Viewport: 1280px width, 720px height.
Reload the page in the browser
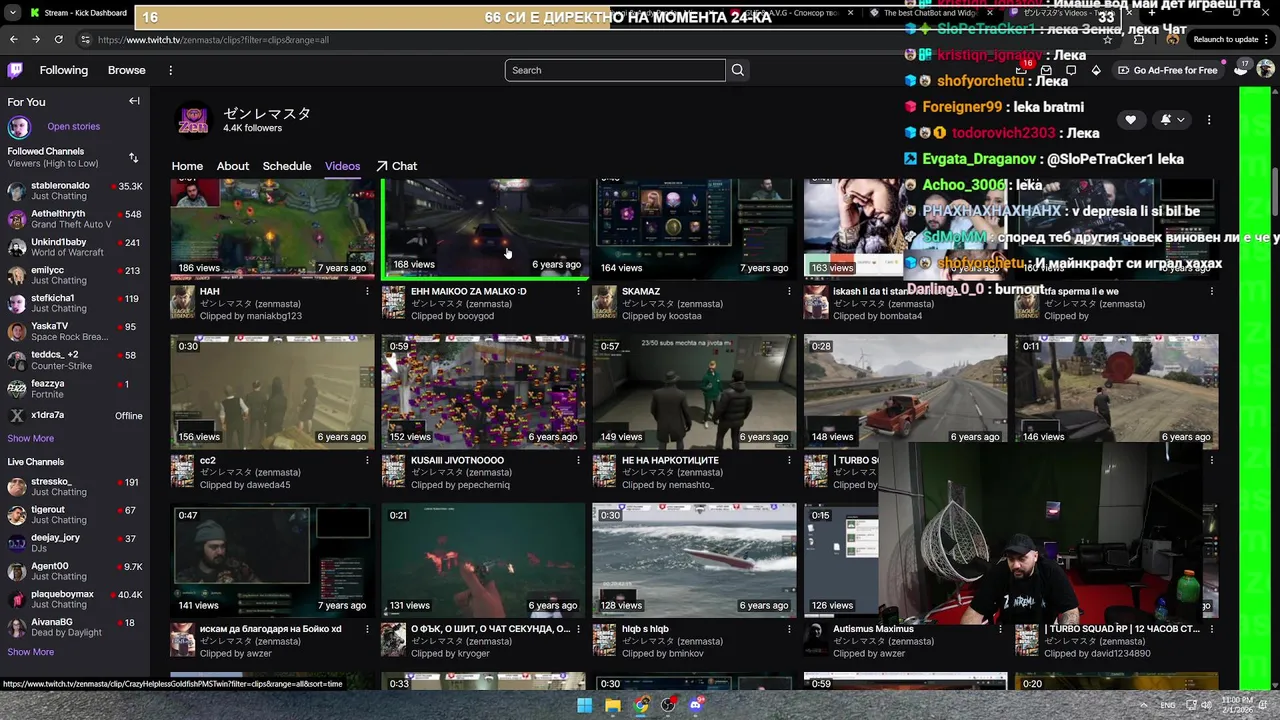(x=59, y=39)
